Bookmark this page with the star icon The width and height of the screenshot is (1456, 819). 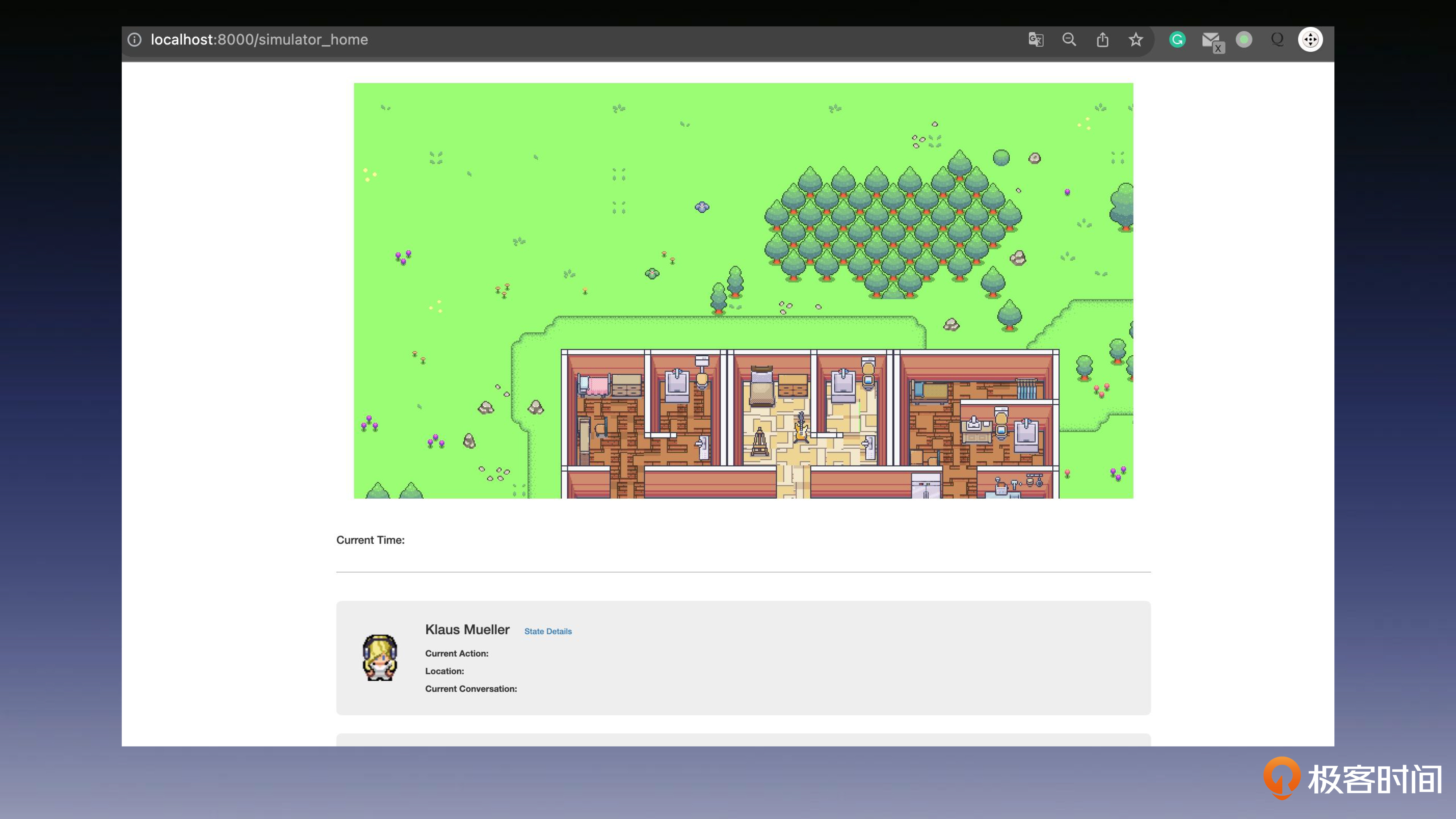(1136, 40)
